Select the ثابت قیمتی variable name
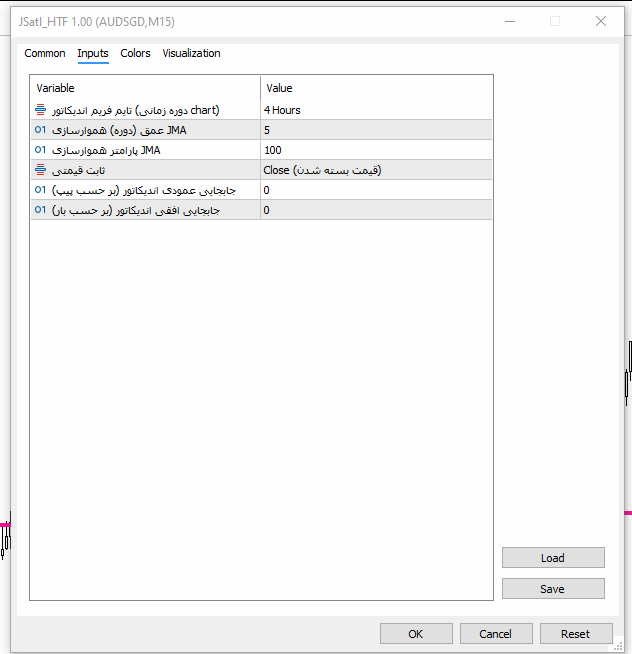 pos(78,171)
